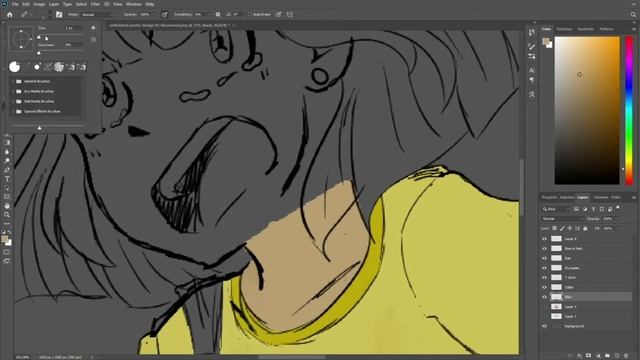
Task: Select the Pen tool in toolbar
Action: click(x=7, y=169)
